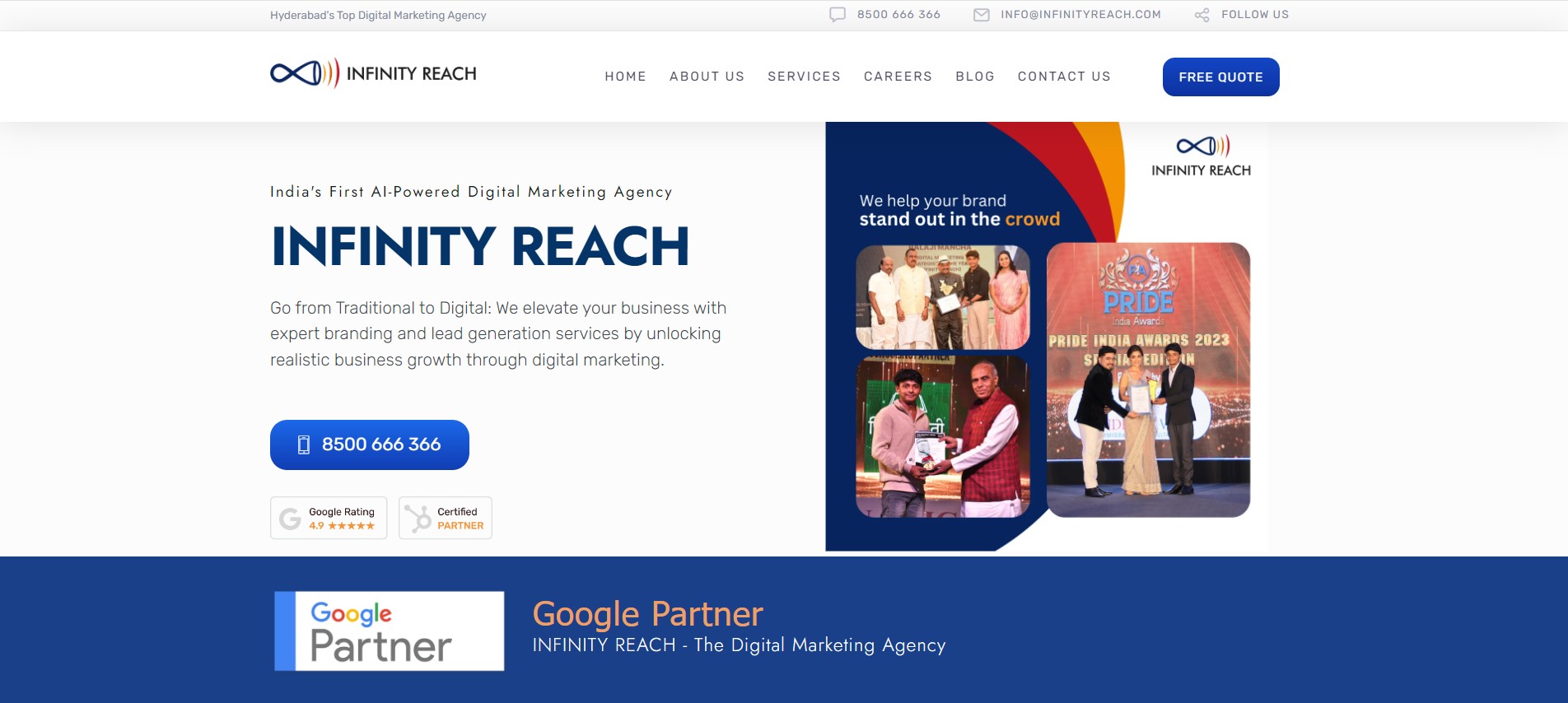This screenshot has width=1568, height=703.
Task: Open the Home menu item
Action: pos(625,77)
